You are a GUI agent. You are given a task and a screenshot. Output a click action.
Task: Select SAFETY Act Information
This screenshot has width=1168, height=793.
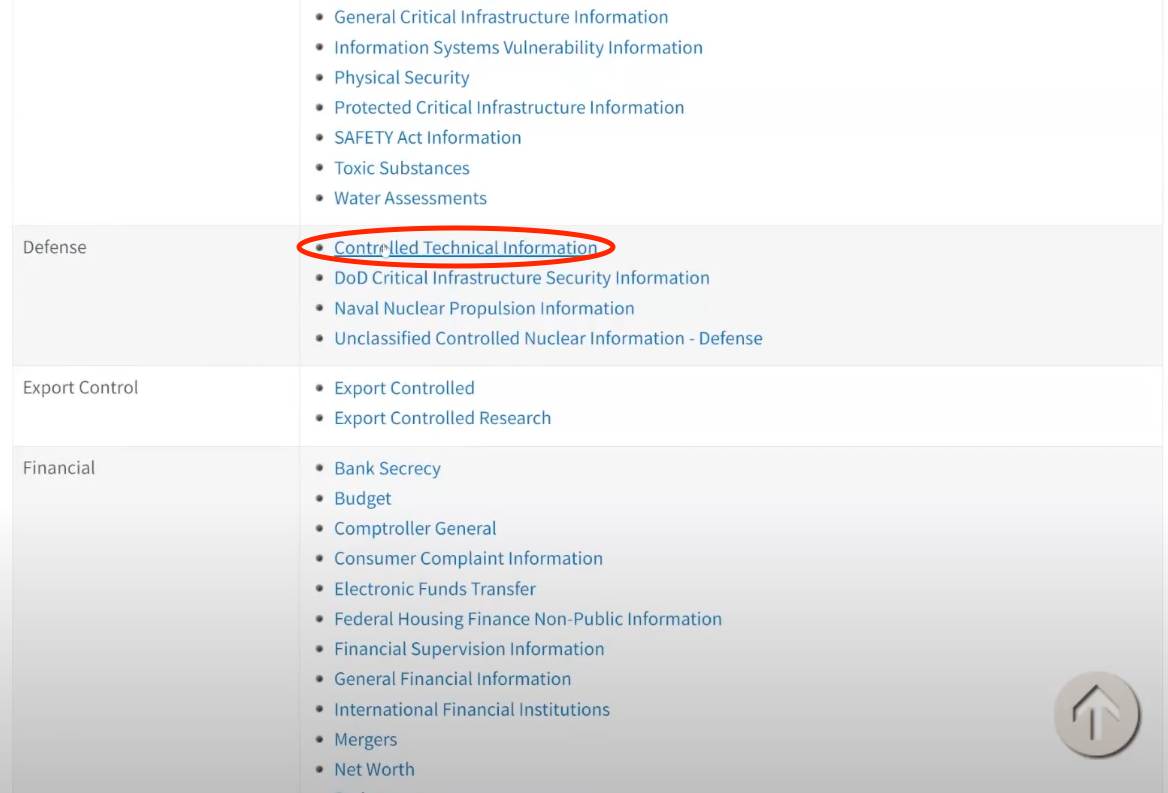tap(427, 137)
